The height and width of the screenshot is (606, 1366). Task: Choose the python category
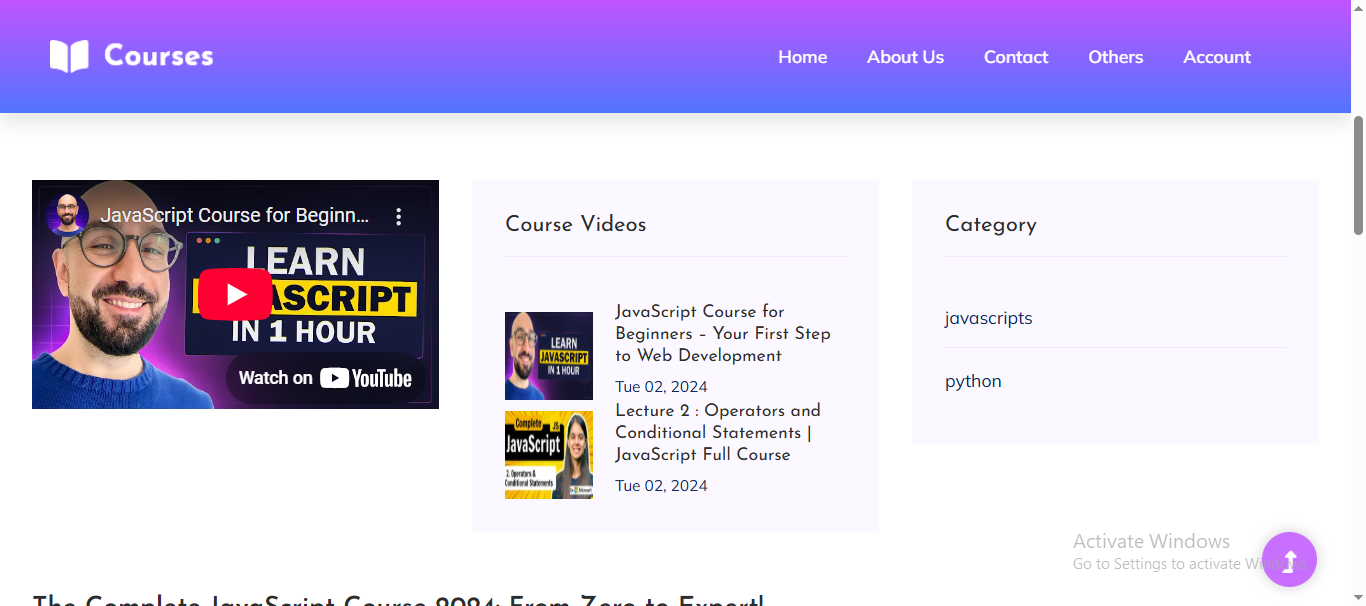click(972, 381)
